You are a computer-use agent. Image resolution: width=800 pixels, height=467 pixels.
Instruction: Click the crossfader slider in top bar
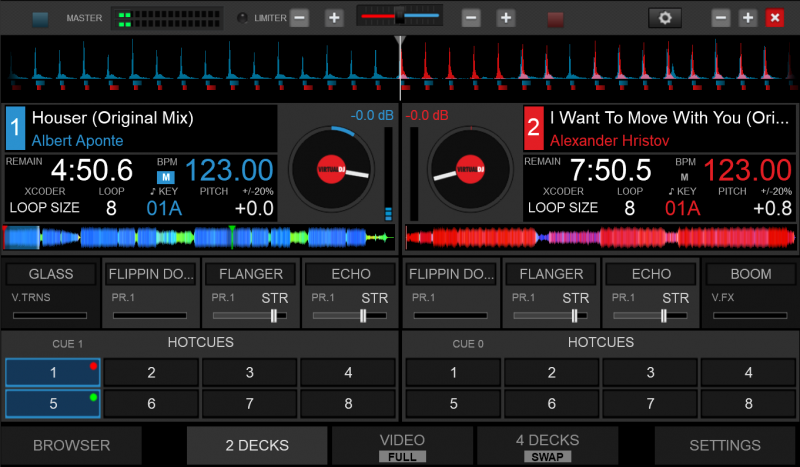coord(399,16)
